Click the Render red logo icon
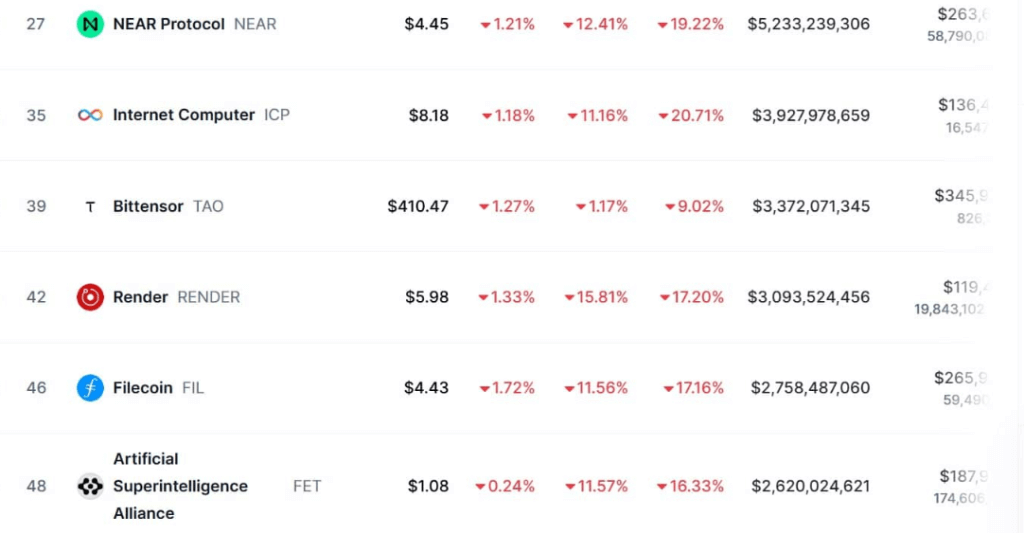The width and height of the screenshot is (1024, 533). (x=90, y=297)
